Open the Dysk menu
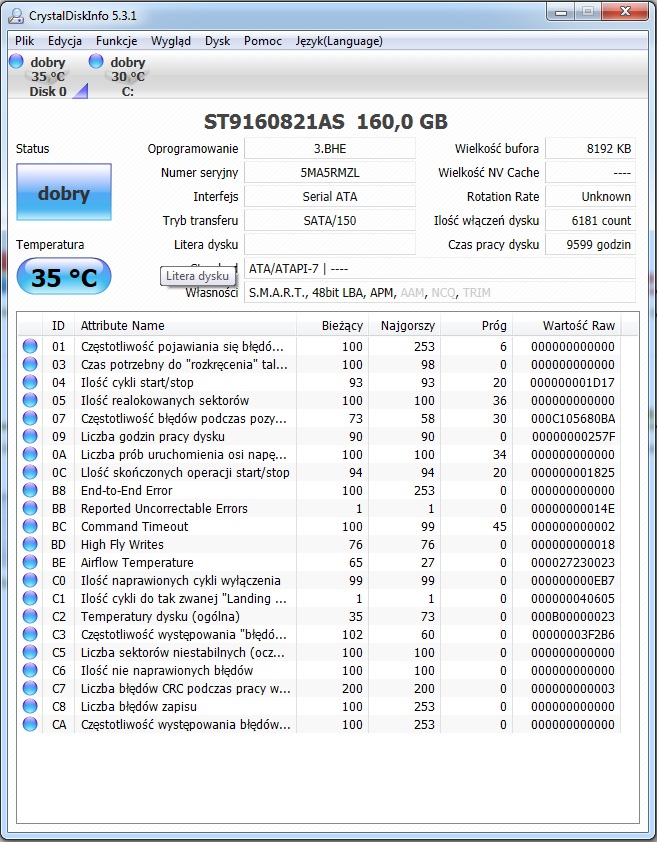Image resolution: width=657 pixels, height=842 pixels. click(x=218, y=41)
